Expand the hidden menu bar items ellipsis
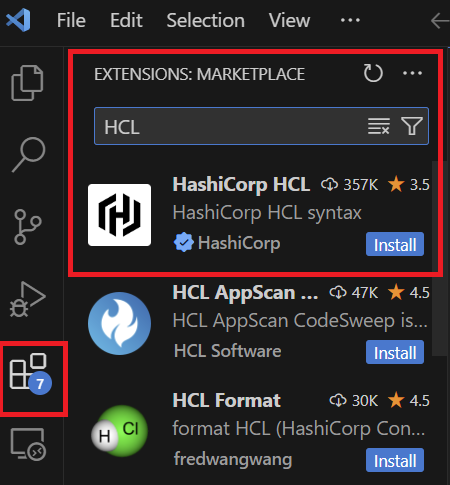The image size is (450, 485). (x=350, y=20)
